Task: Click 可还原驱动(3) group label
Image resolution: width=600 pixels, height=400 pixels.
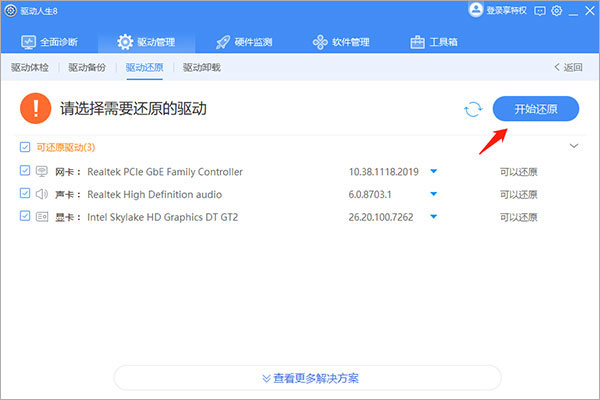Action: pyautogui.click(x=66, y=147)
